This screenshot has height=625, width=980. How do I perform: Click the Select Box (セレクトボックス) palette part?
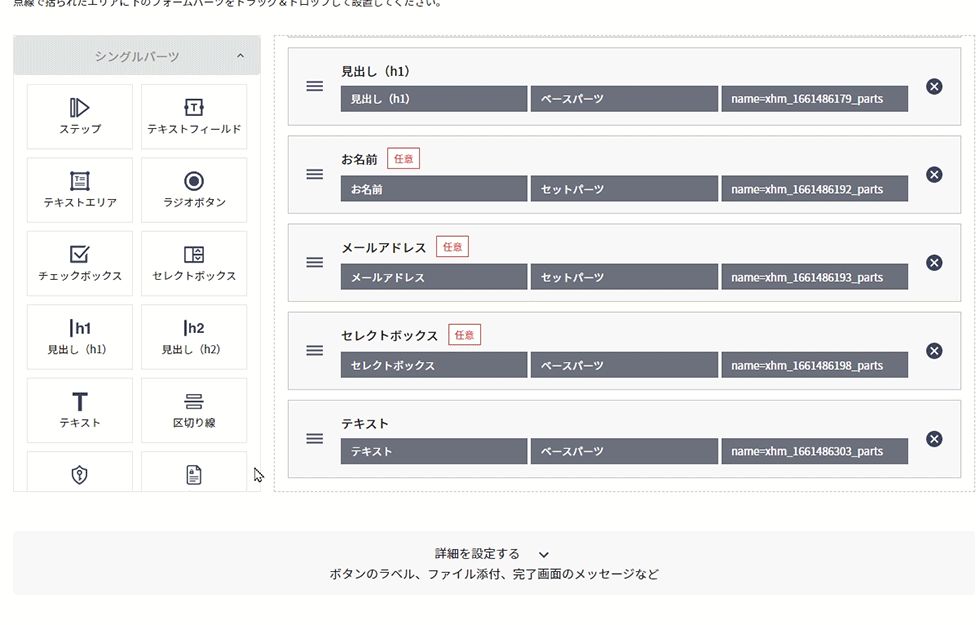pyautogui.click(x=194, y=263)
